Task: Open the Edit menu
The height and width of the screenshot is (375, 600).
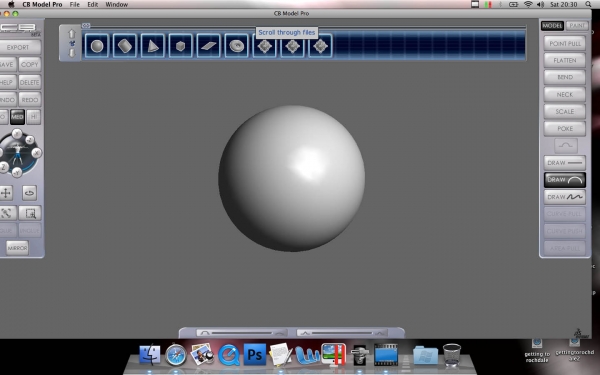Action: [93, 5]
